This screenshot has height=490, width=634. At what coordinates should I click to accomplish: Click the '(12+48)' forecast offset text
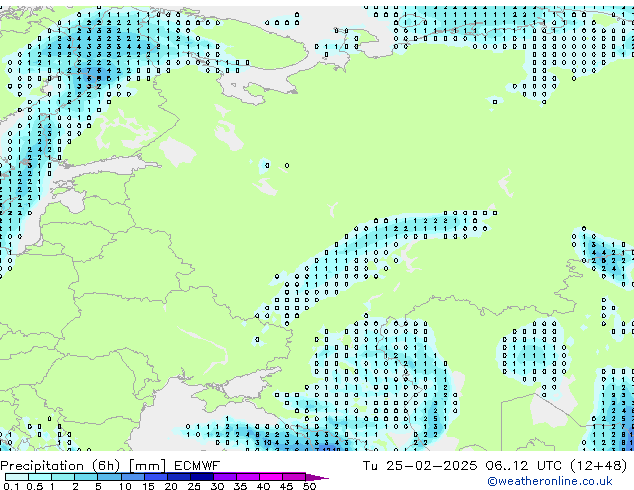598,466
